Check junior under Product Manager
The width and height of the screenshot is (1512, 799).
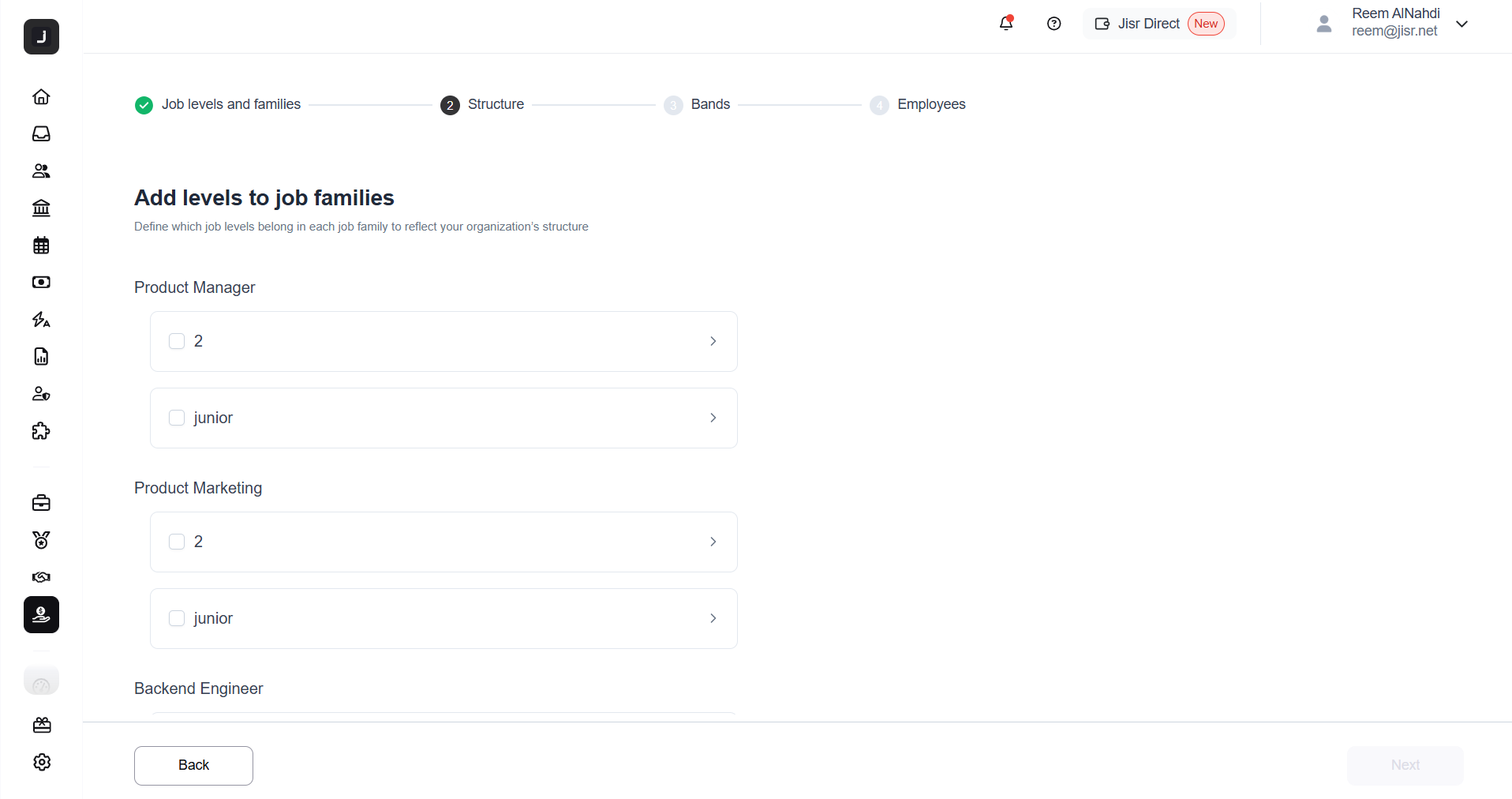coord(177,418)
